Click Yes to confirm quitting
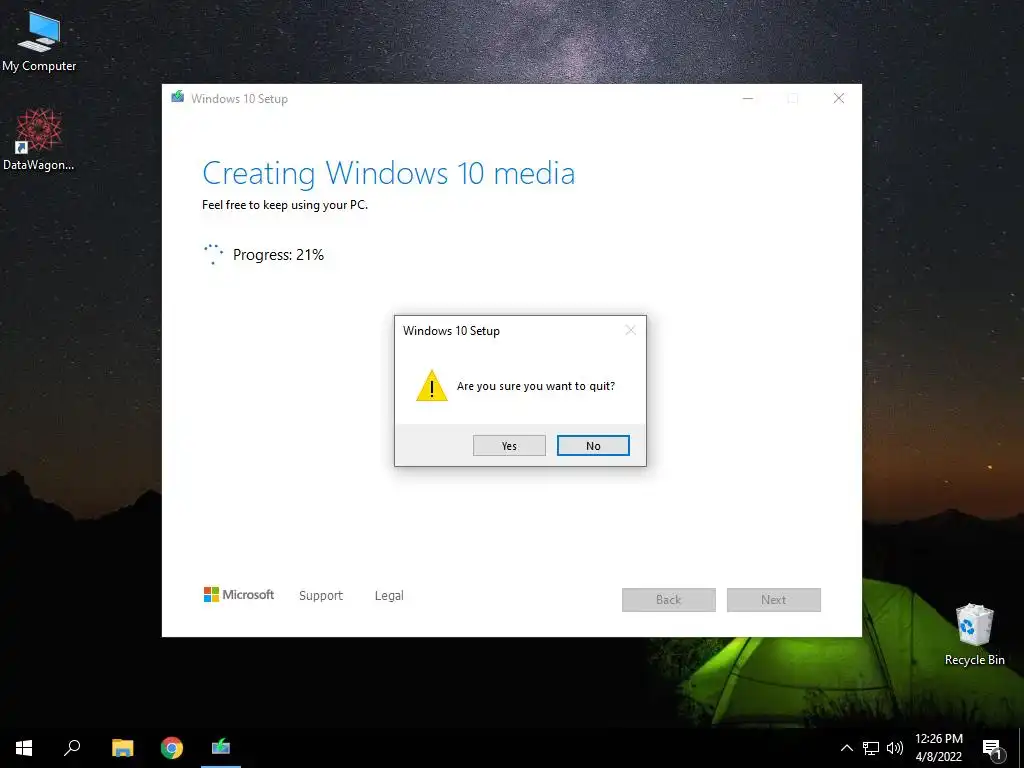 pyautogui.click(x=509, y=445)
